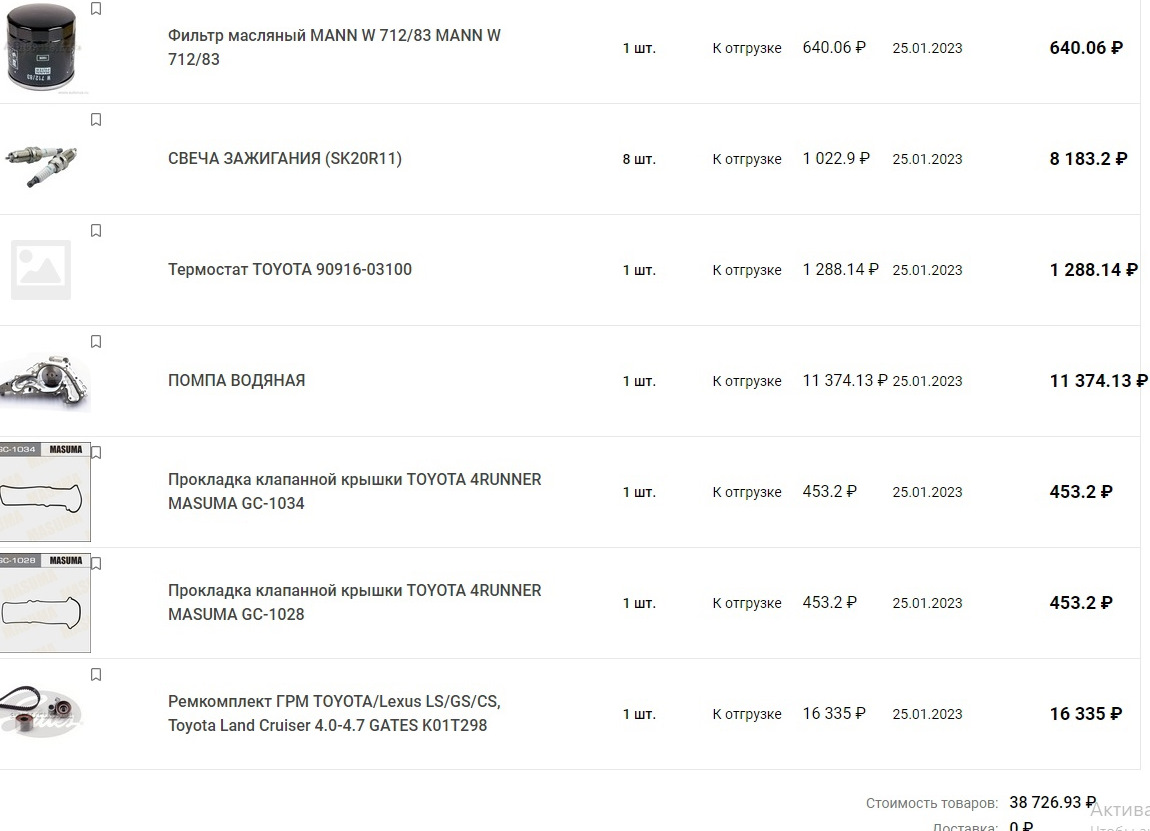Open GC-1034 gasket thumbnail image
This screenshot has width=1150, height=831.
pos(44,492)
